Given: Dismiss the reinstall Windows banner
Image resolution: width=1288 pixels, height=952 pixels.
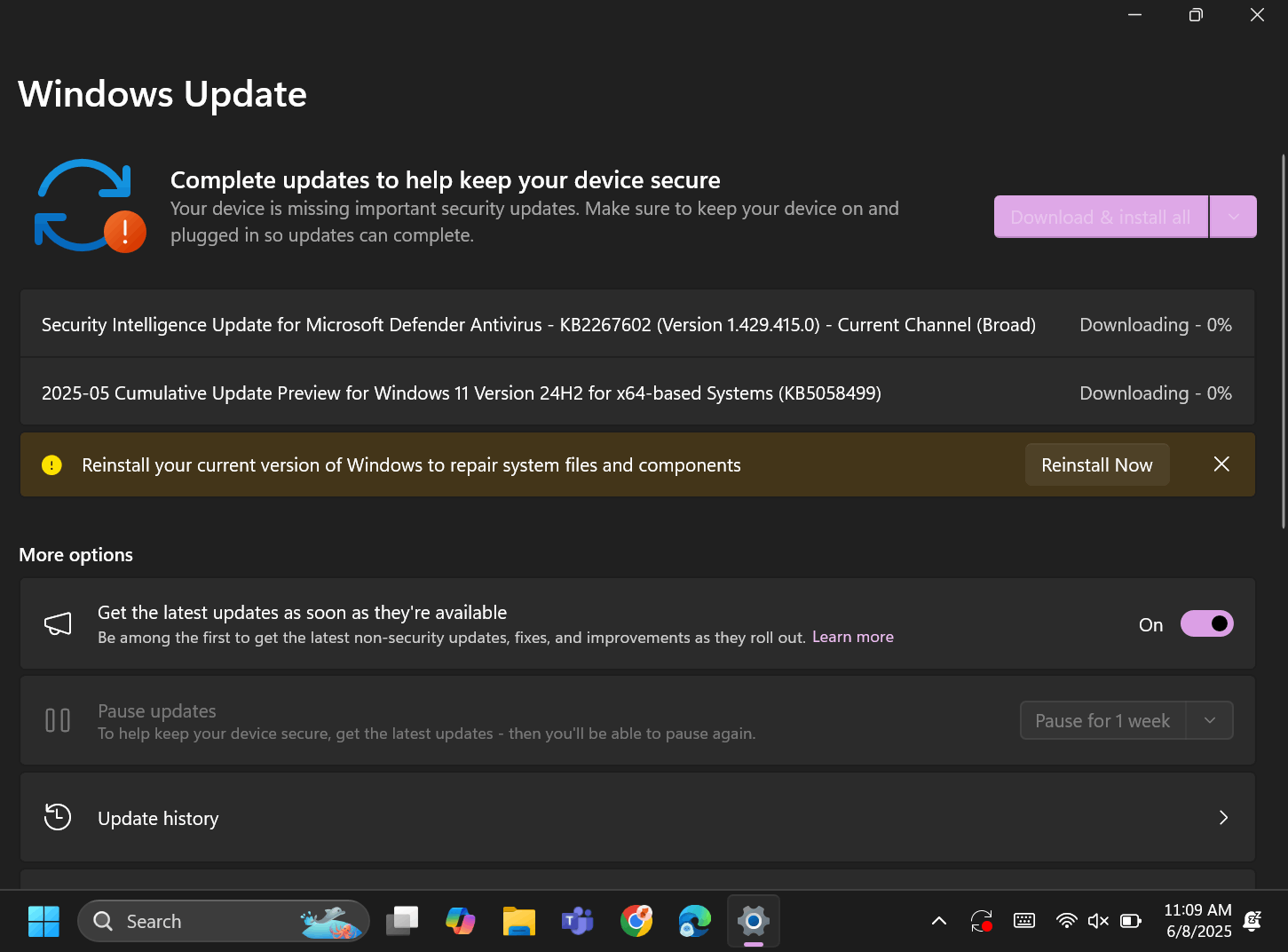Looking at the screenshot, I should [1221, 464].
